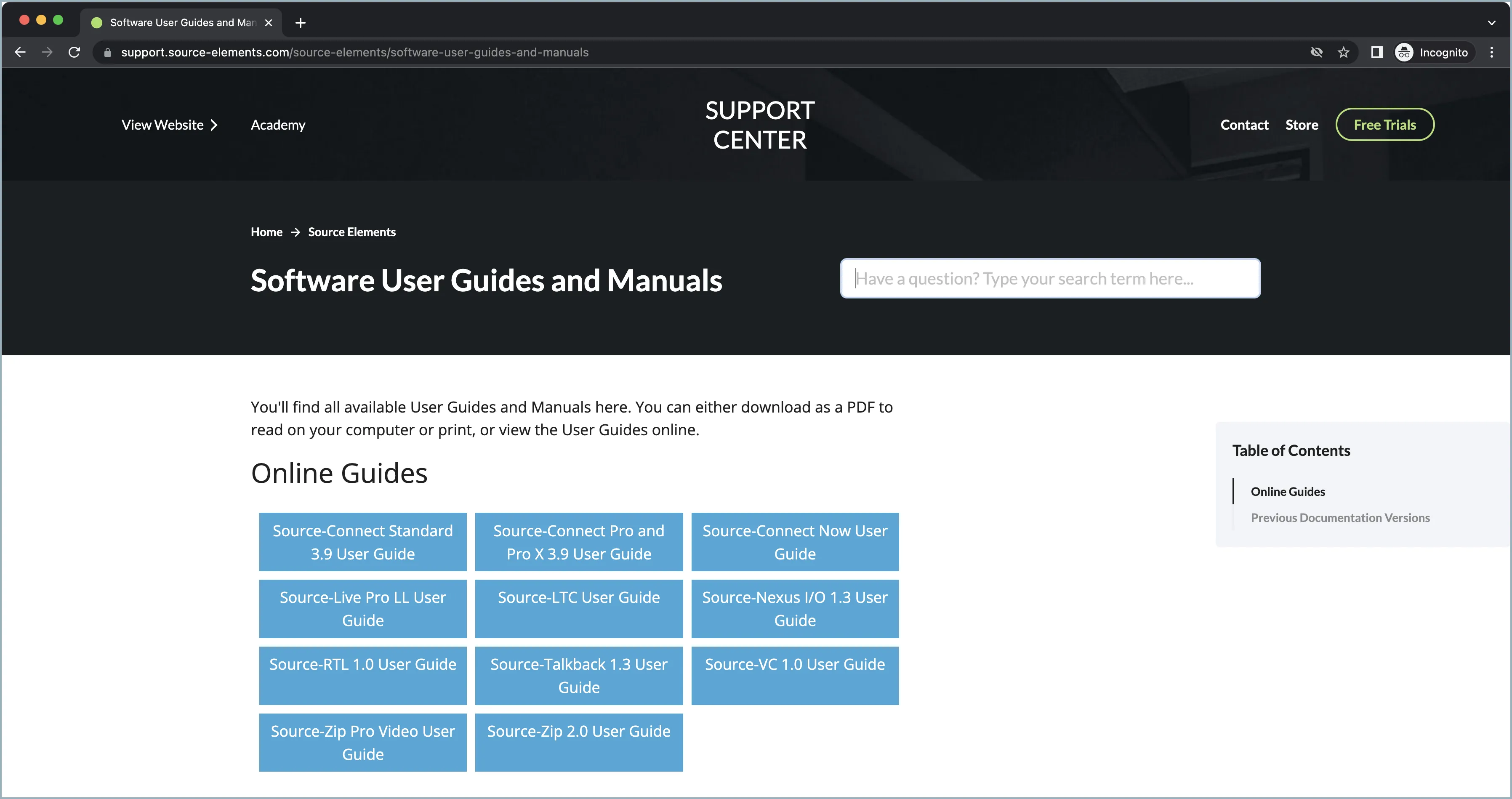Click the Free Trials button

pos(1384,125)
